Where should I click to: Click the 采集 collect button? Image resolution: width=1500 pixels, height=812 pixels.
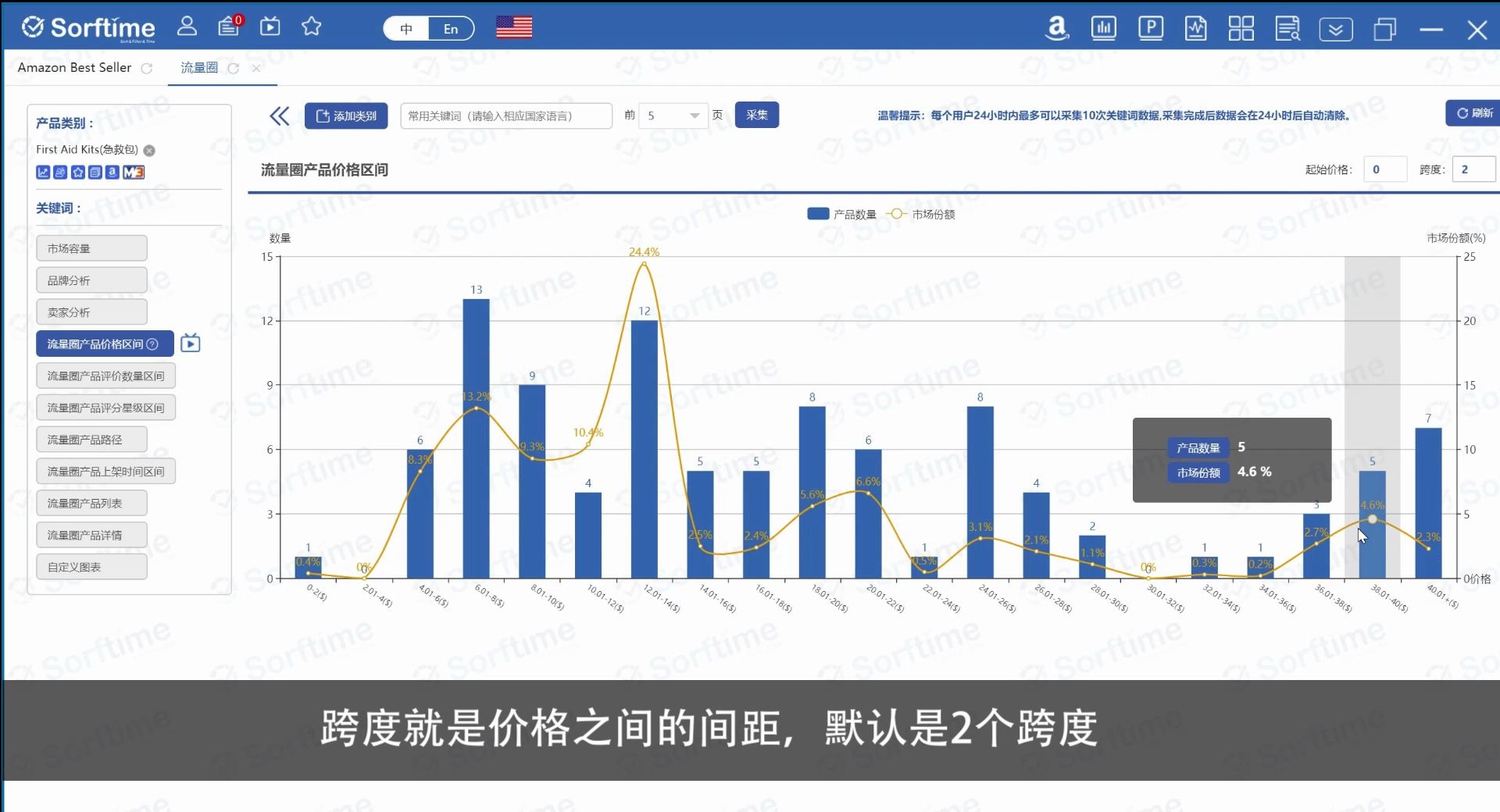click(756, 116)
